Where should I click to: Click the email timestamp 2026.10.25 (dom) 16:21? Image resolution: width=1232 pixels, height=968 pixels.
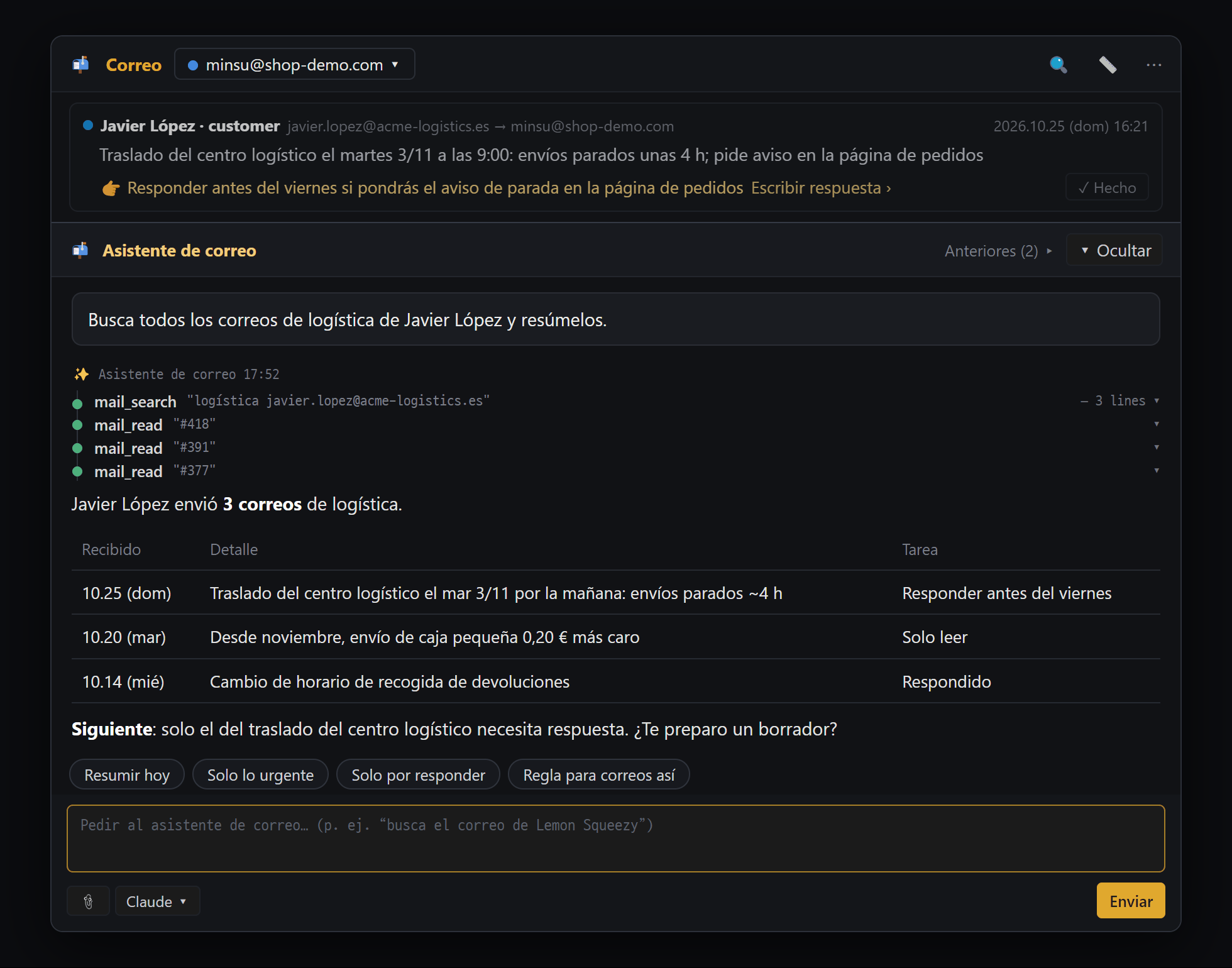pyautogui.click(x=1070, y=126)
